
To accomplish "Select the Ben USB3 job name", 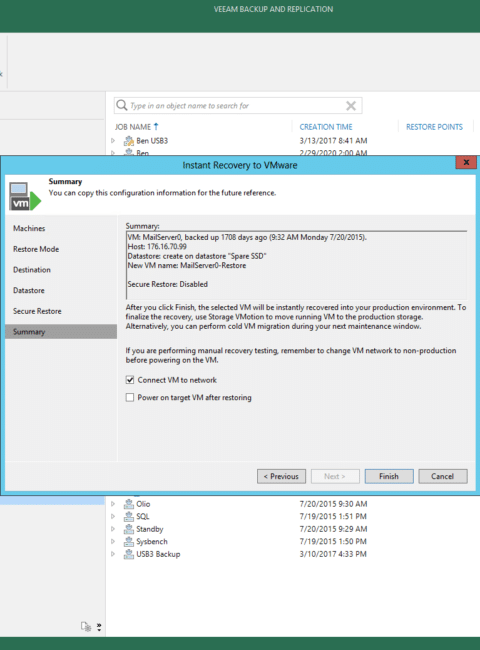I will [152, 141].
